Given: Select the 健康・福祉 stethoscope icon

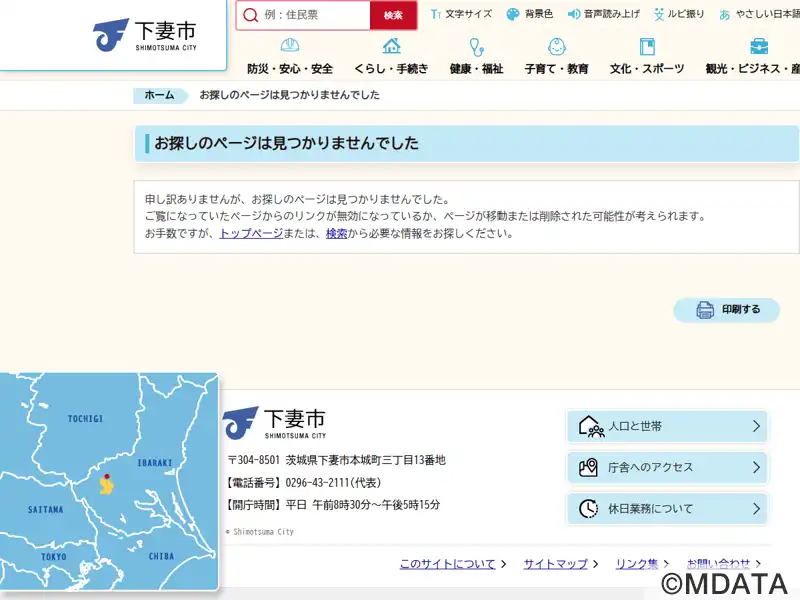Looking at the screenshot, I should (x=476, y=46).
